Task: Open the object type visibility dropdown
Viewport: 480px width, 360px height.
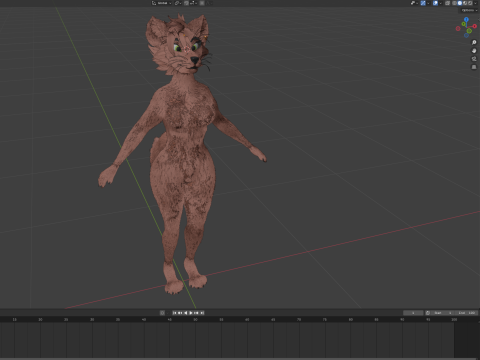Action: tap(414, 3)
